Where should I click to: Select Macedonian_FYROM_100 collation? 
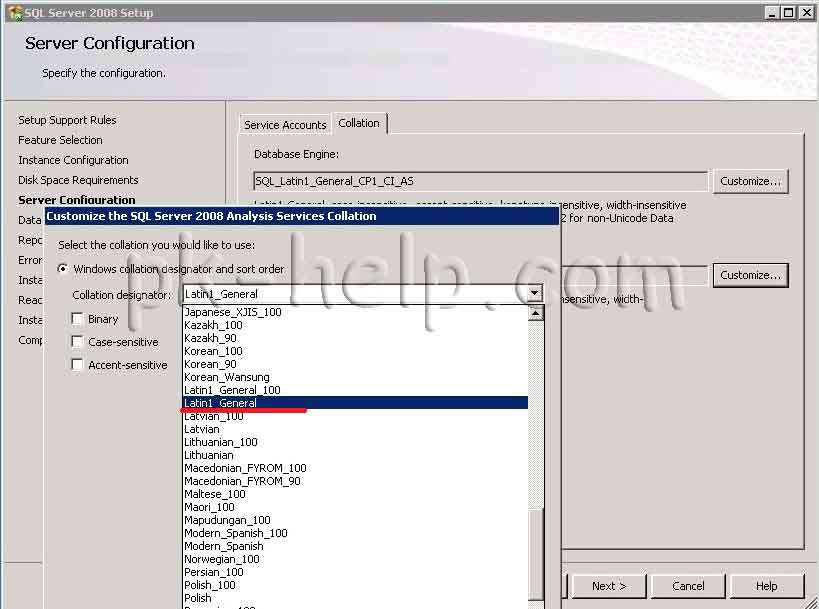pos(356,468)
